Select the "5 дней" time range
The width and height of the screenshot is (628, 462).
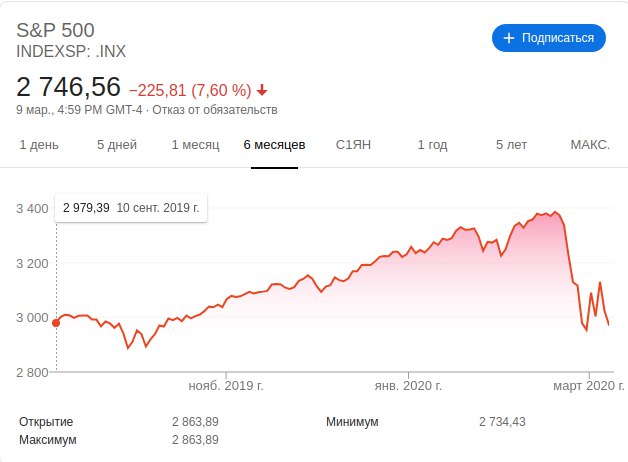click(117, 145)
